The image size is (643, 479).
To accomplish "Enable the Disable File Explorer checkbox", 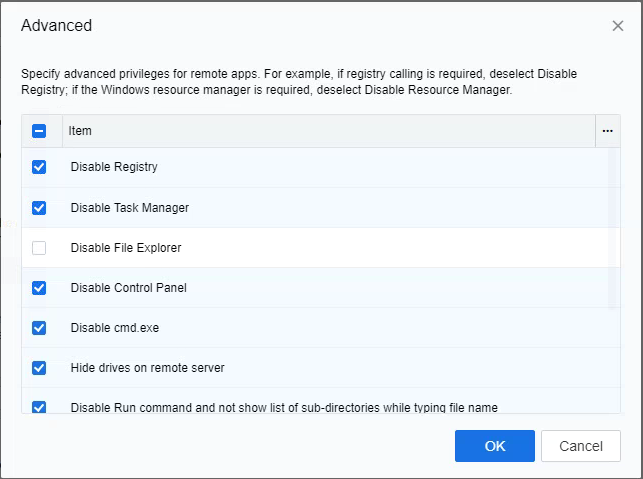I will point(39,248).
